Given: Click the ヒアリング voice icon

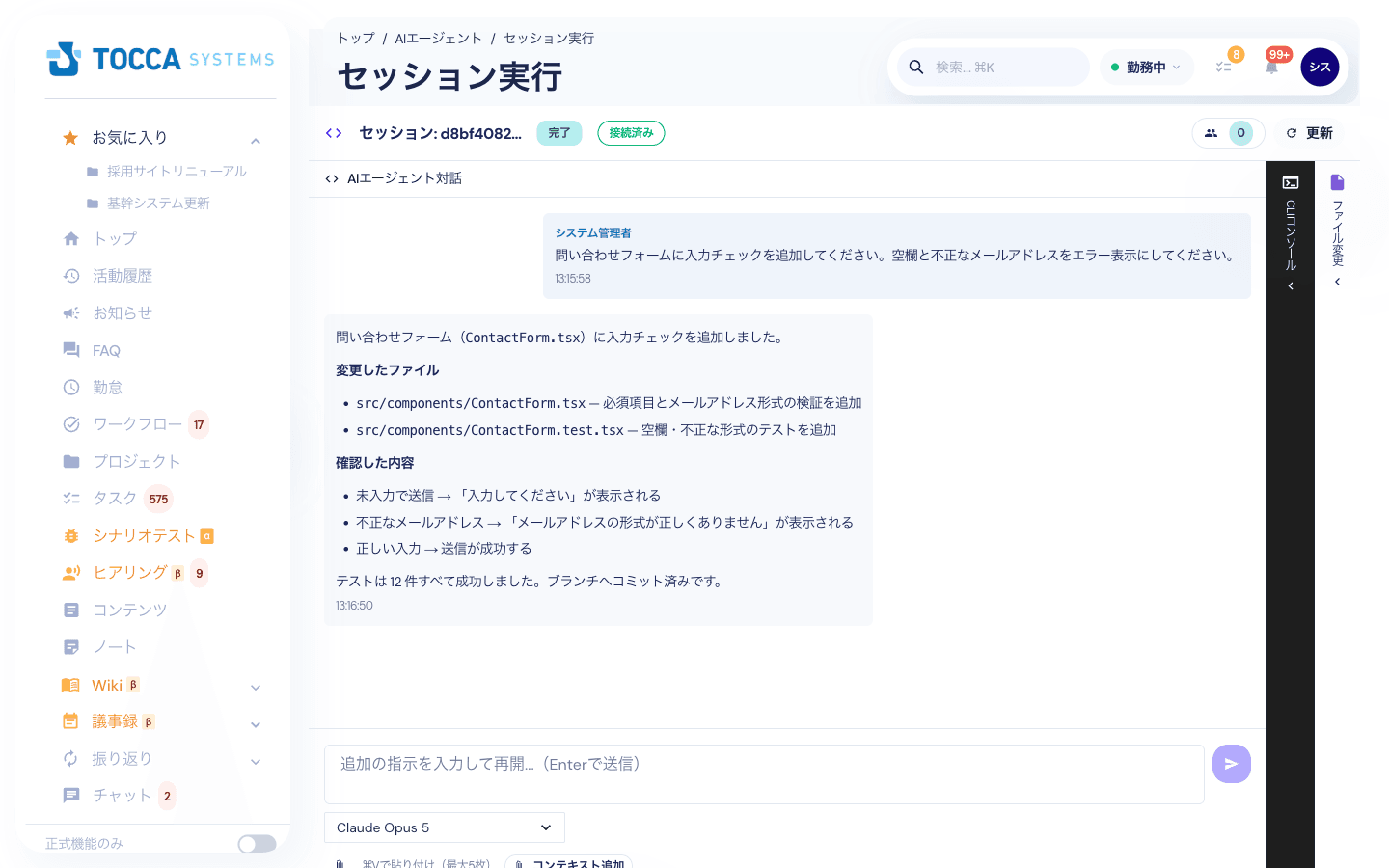Looking at the screenshot, I should (71, 573).
